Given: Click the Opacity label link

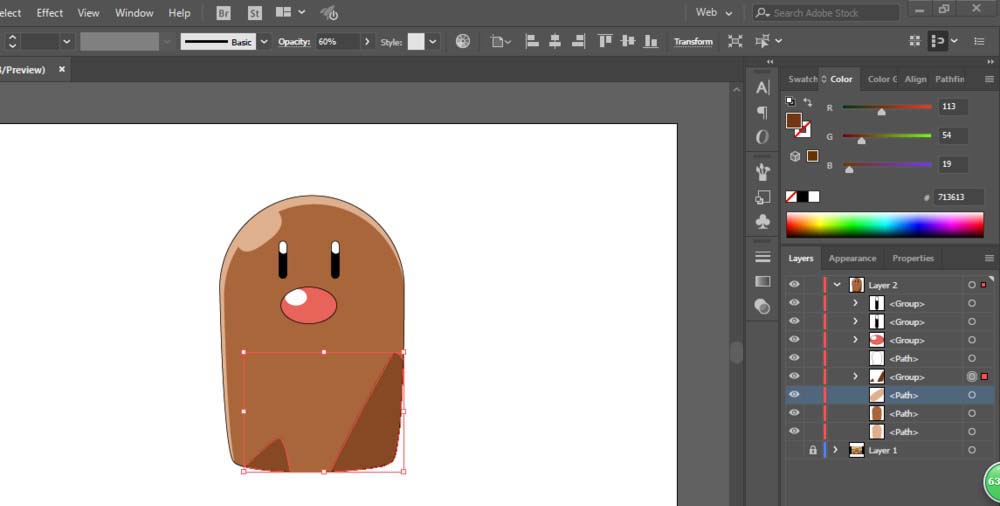Looking at the screenshot, I should [294, 41].
